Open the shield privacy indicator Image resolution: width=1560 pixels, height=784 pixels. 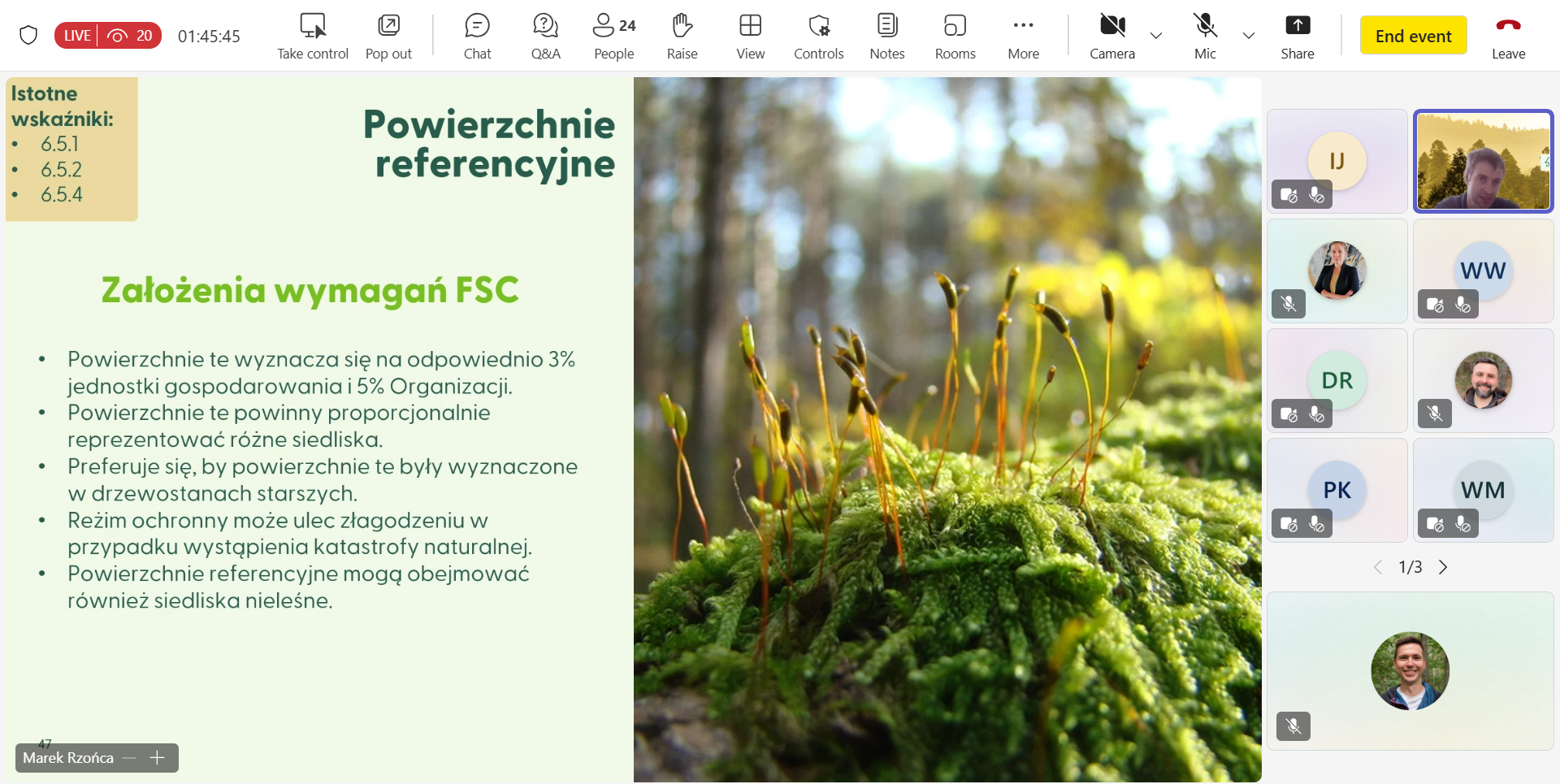click(x=28, y=35)
